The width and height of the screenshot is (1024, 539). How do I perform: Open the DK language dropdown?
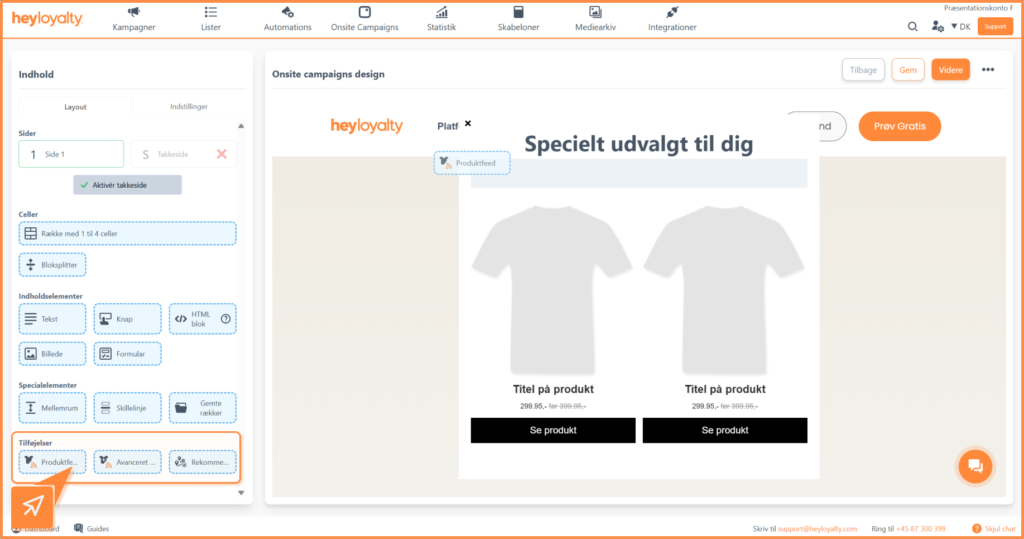(x=960, y=27)
